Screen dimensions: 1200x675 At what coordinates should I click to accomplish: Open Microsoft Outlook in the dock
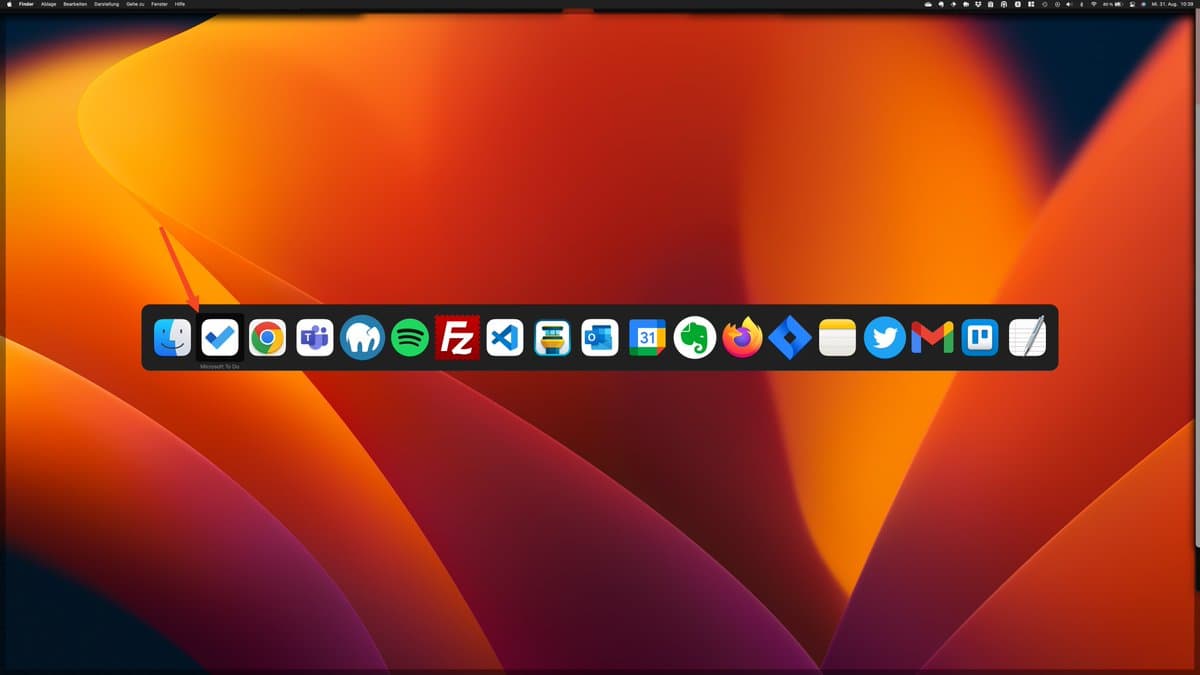600,338
